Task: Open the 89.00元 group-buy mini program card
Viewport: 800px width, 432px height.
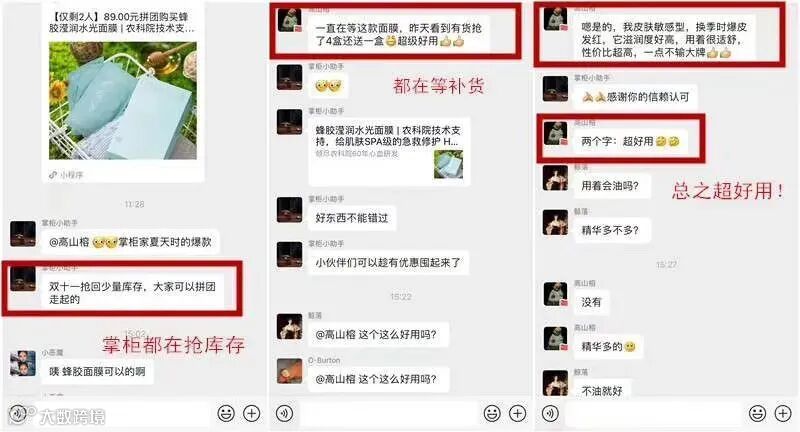Action: pyautogui.click(x=123, y=92)
